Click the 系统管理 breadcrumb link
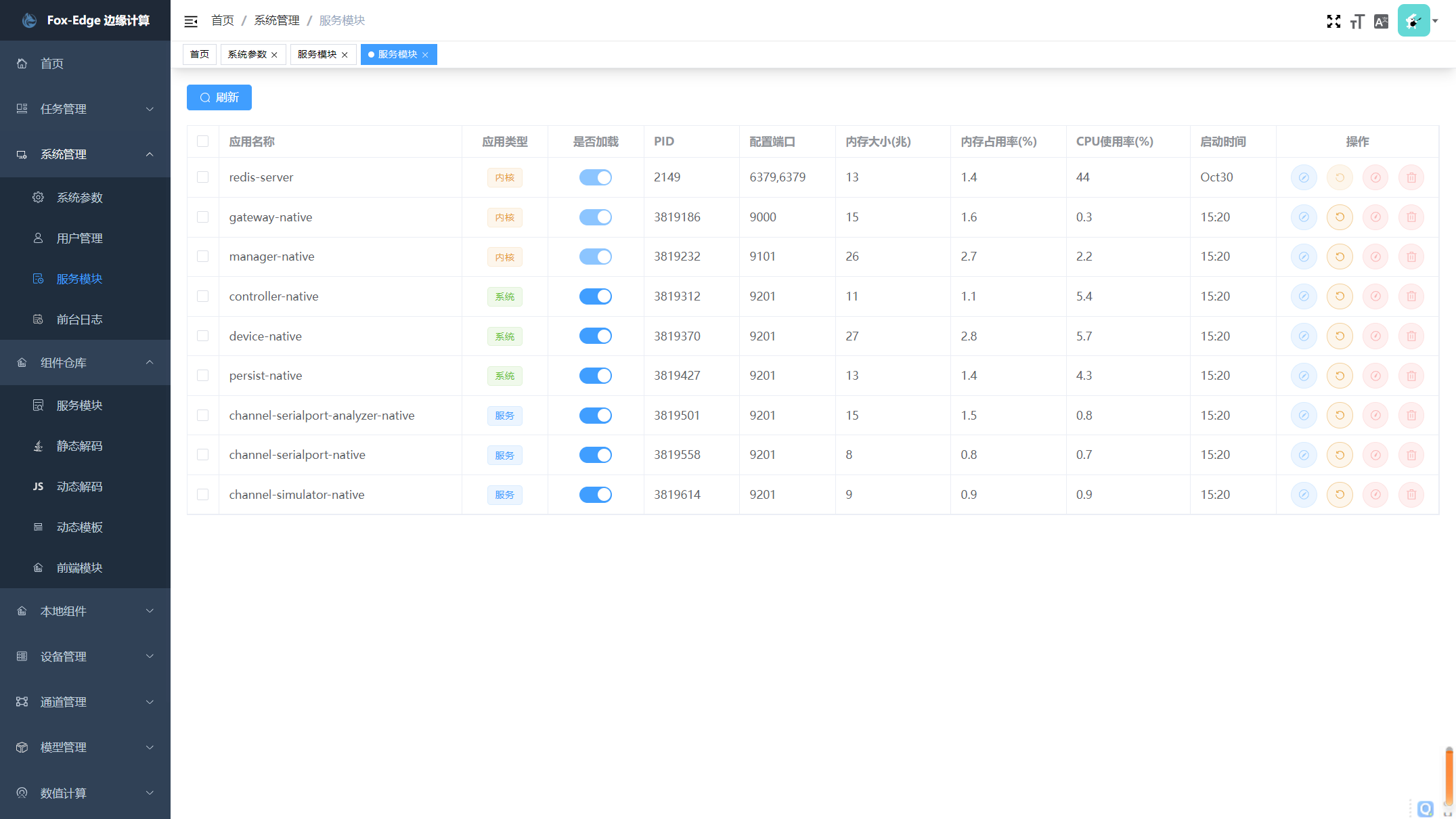 pyautogui.click(x=277, y=21)
